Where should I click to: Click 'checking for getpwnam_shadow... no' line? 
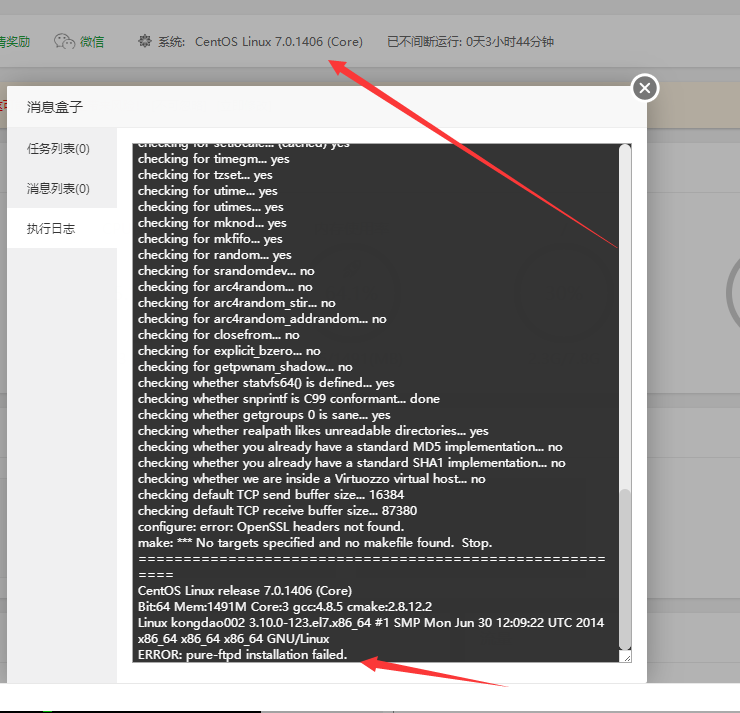click(245, 367)
